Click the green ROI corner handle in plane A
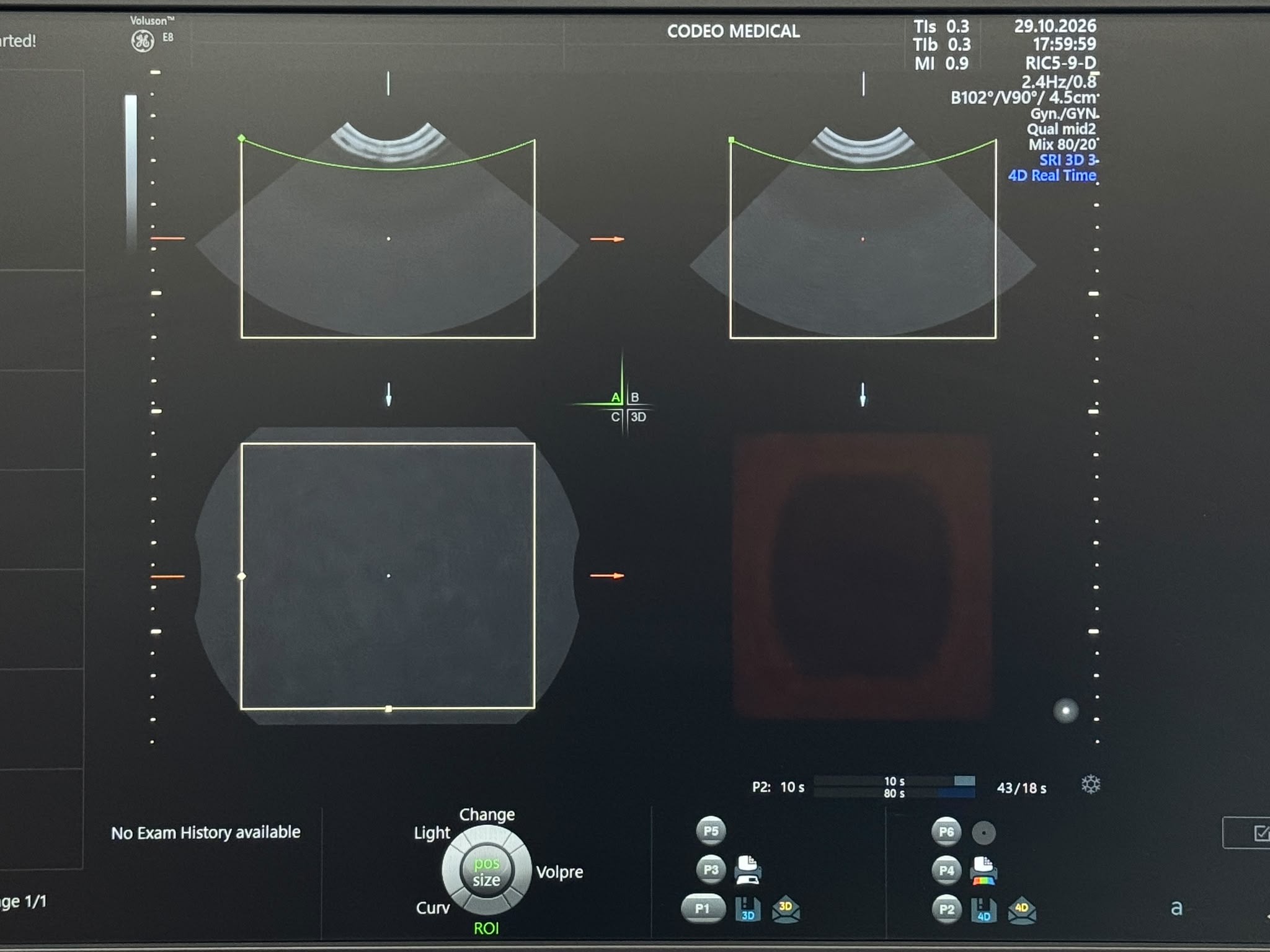This screenshot has height=952, width=1270. pyautogui.click(x=242, y=138)
